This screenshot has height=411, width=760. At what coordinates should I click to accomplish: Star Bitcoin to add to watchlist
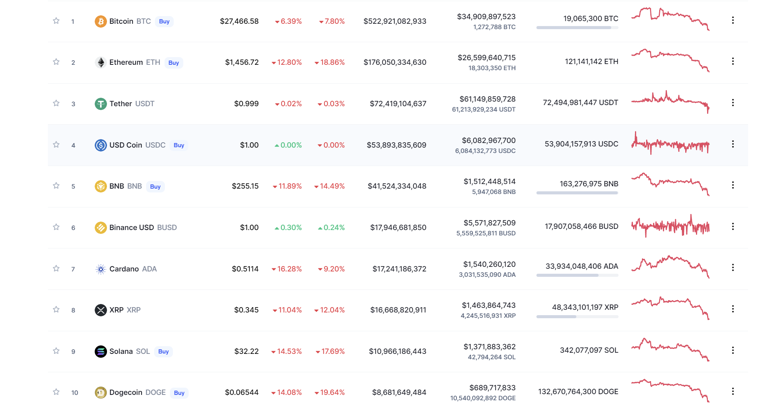pyautogui.click(x=56, y=21)
